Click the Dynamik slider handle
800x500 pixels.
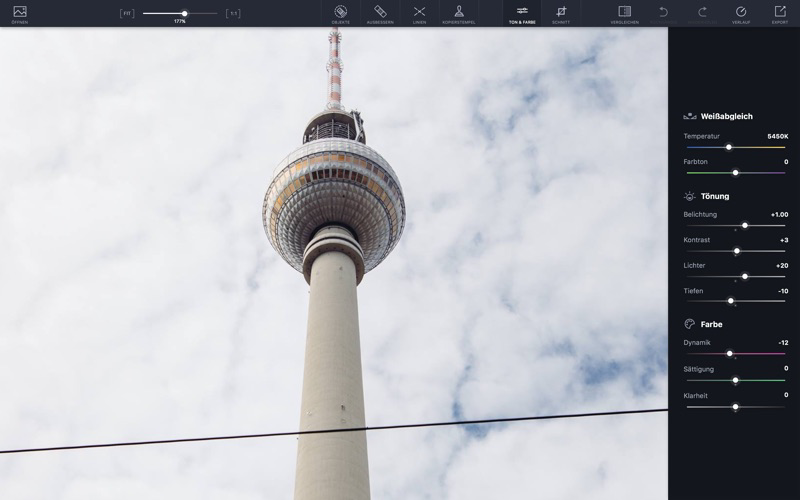pos(730,354)
